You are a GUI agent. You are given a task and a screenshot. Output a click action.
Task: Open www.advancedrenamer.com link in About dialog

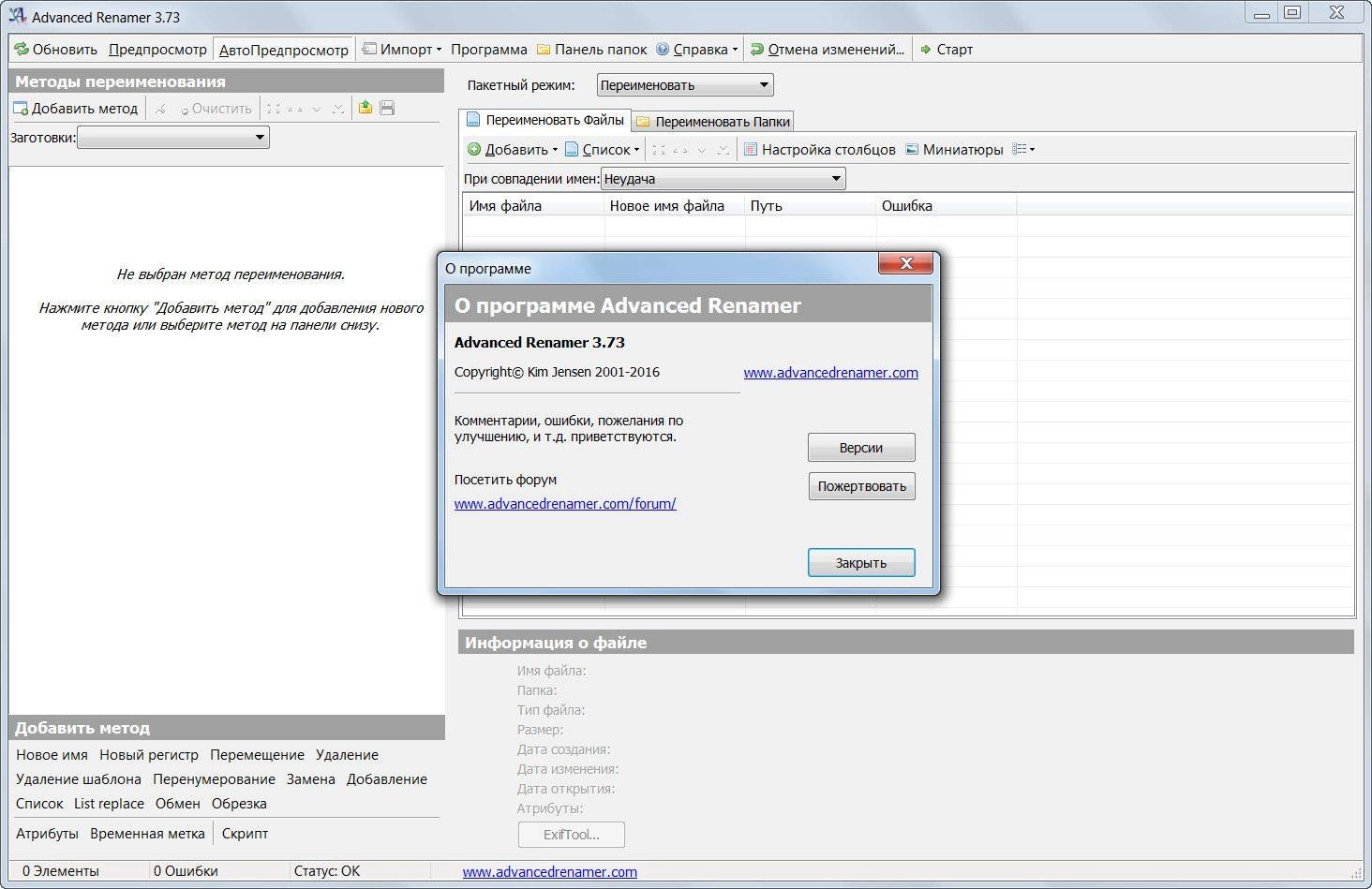pos(830,372)
